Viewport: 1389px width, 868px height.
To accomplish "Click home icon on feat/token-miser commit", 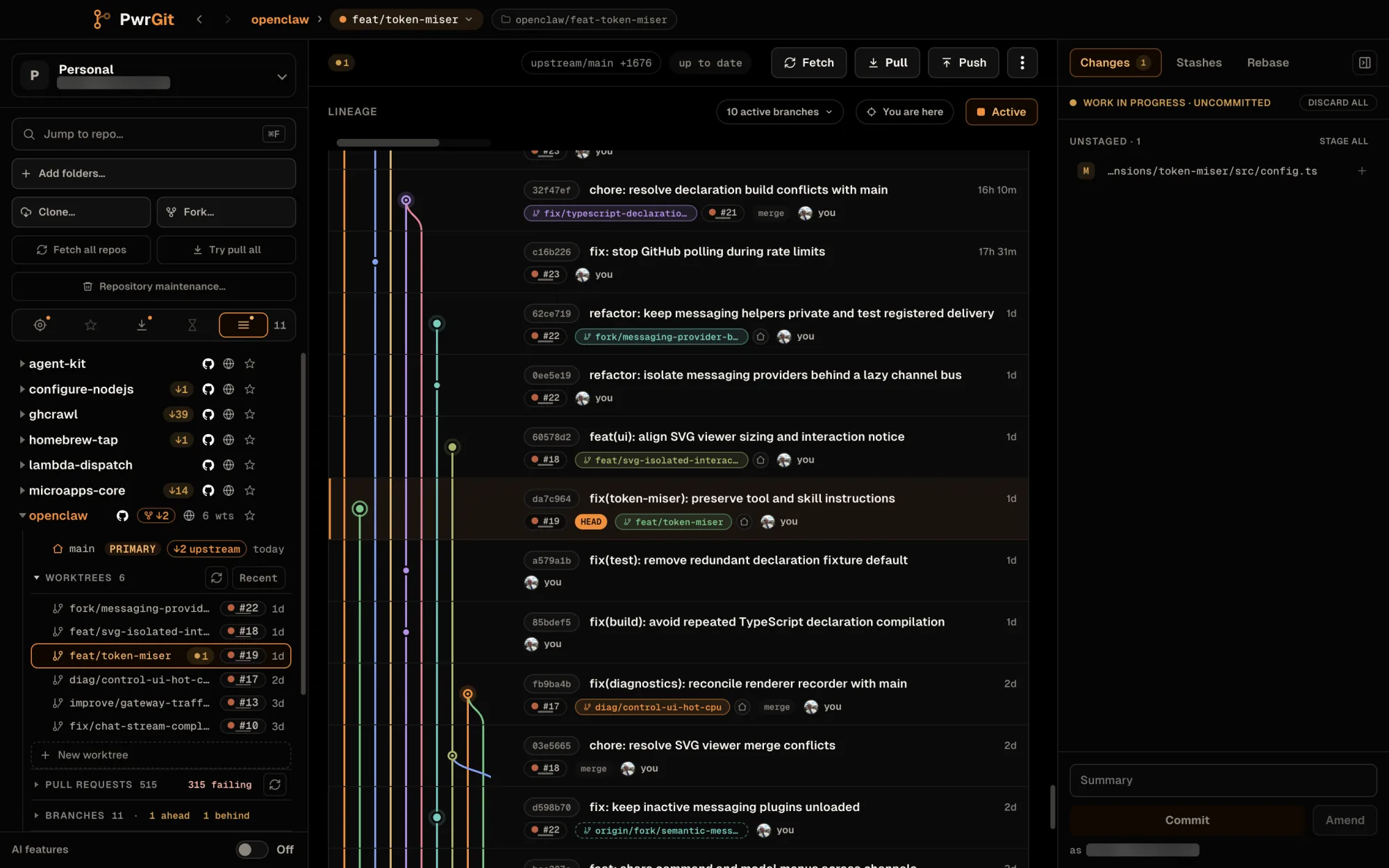I will 744,522.
